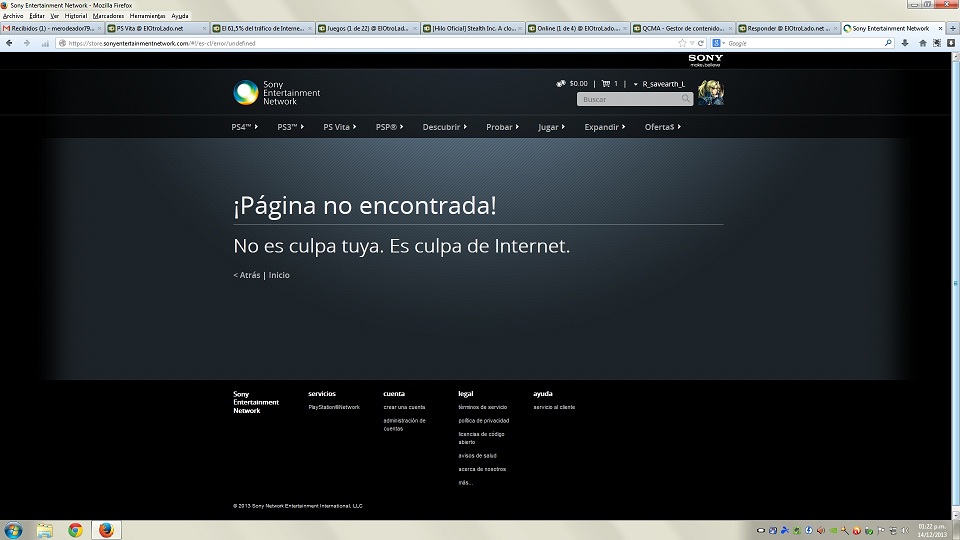Open the Editar menu
Viewport: 960px width, 540px height.
click(x=37, y=16)
